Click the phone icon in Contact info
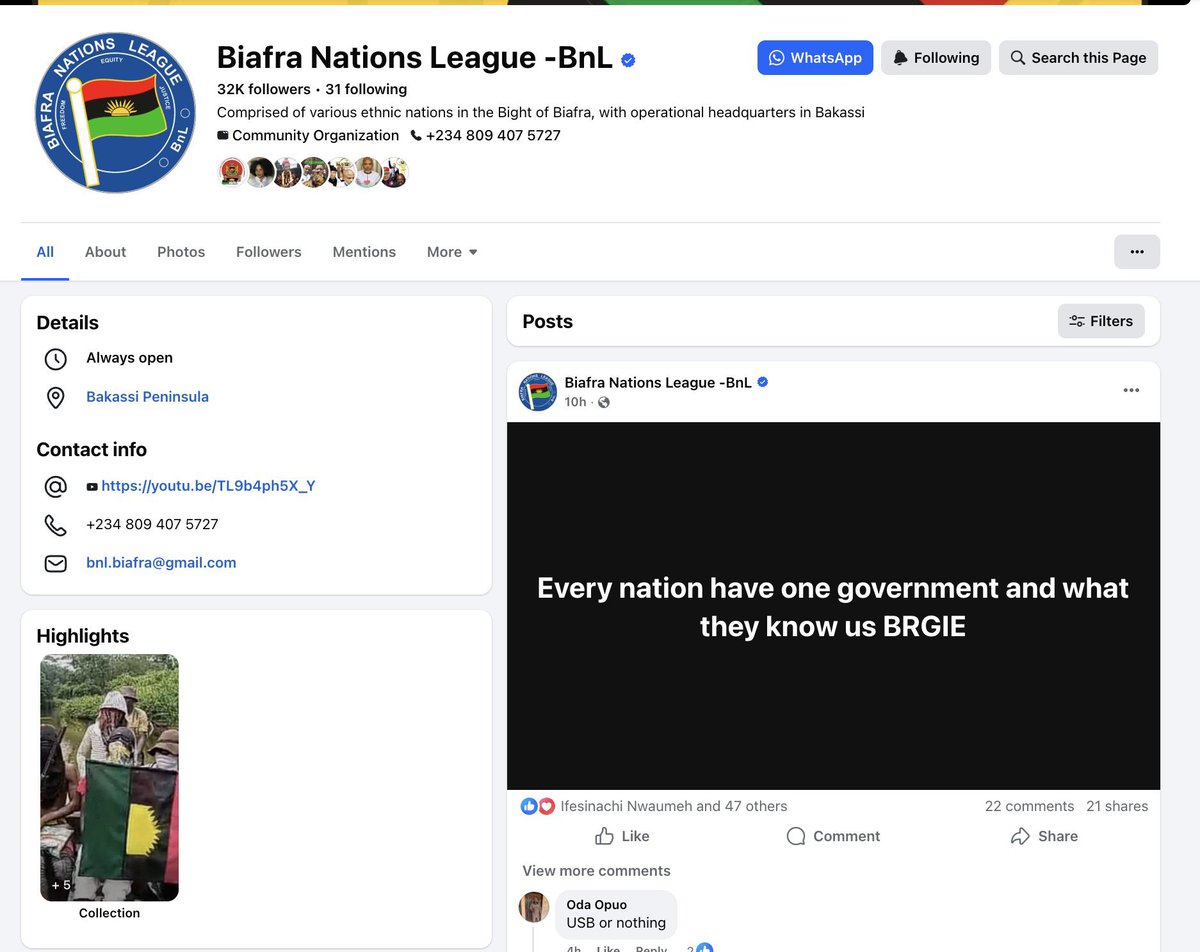This screenshot has height=952, width=1200. click(56, 525)
